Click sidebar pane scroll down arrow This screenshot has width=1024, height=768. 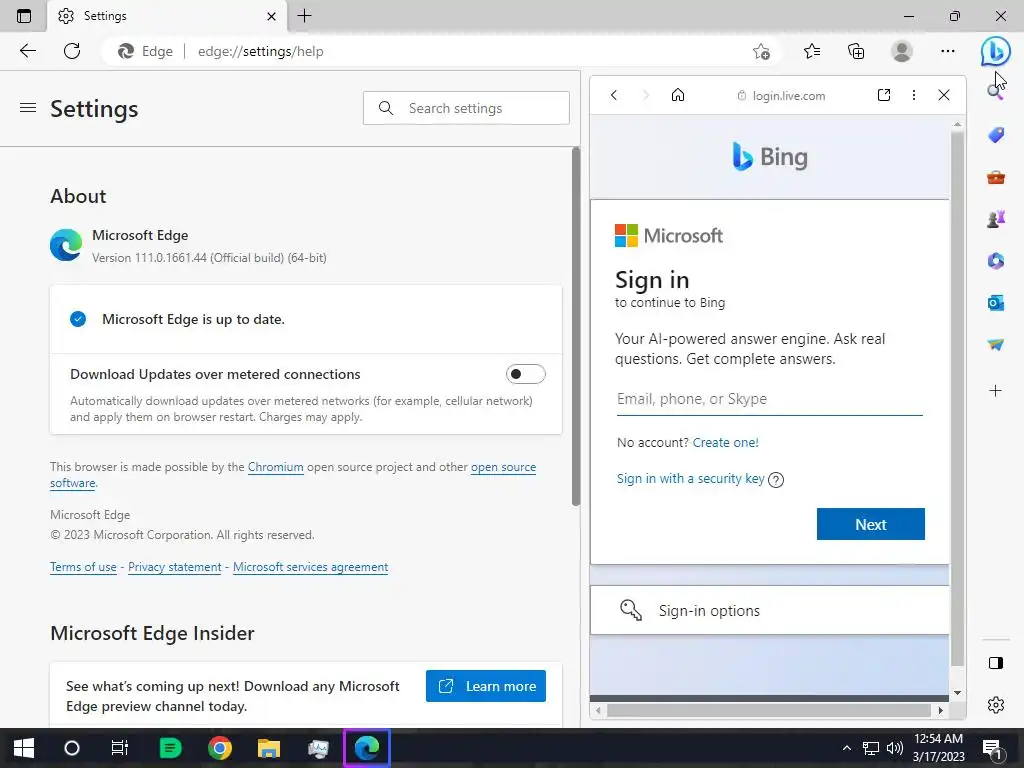[957, 693]
